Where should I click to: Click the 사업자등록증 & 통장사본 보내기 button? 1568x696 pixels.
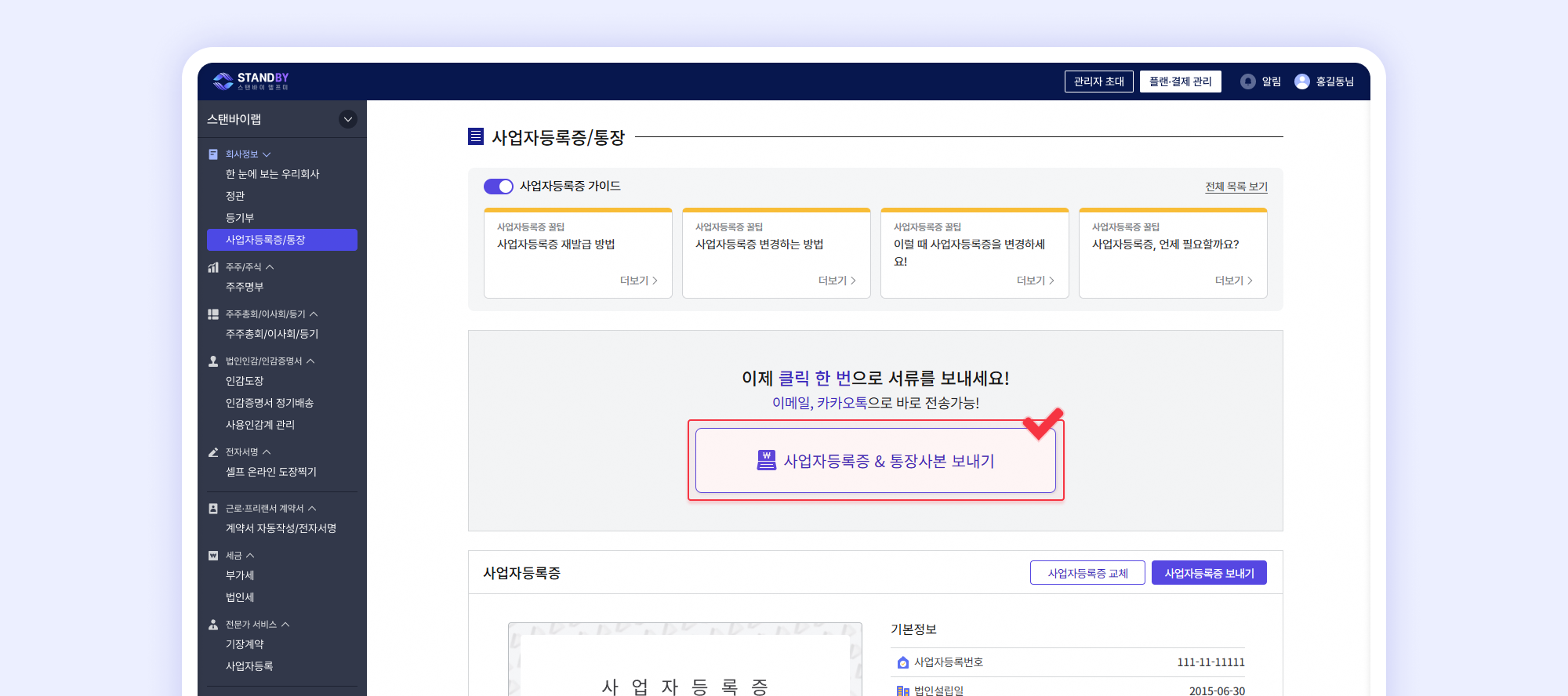[876, 461]
